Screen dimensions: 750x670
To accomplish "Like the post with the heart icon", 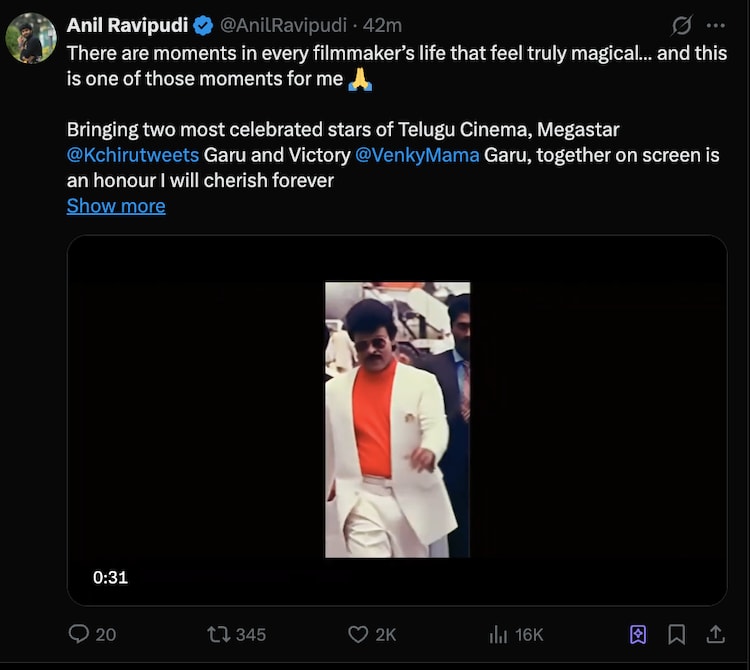I will tap(358, 634).
